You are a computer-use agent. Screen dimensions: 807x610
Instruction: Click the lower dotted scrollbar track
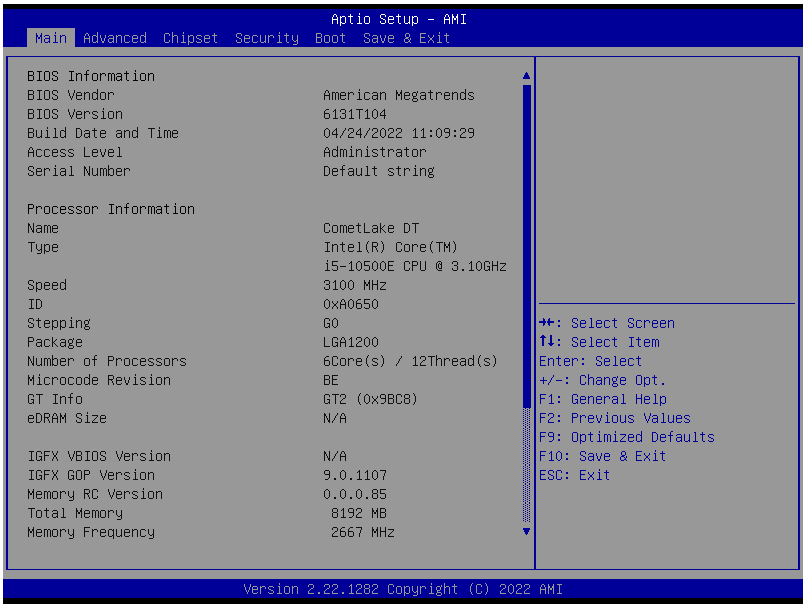527,465
